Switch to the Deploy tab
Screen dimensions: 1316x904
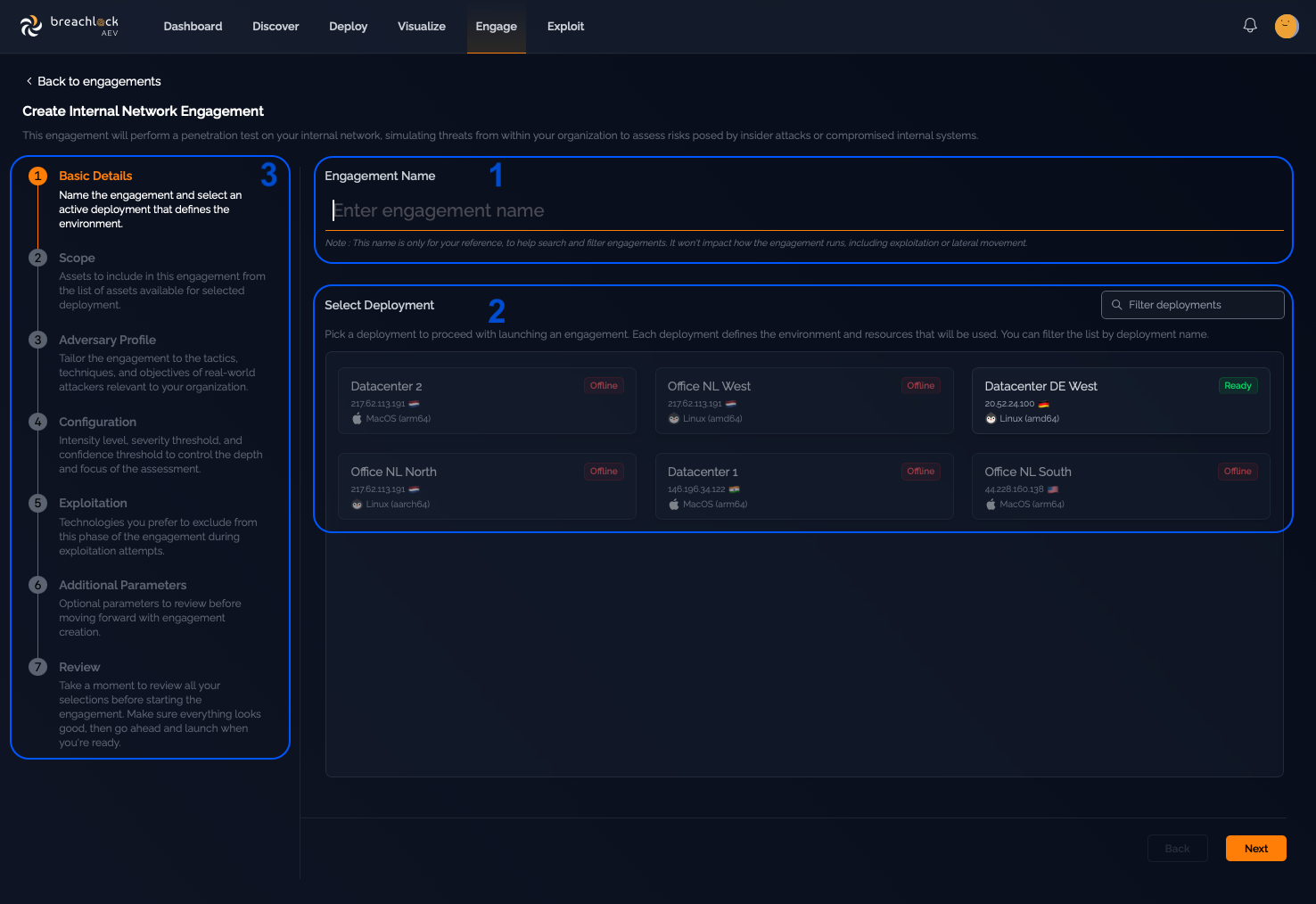coord(348,26)
